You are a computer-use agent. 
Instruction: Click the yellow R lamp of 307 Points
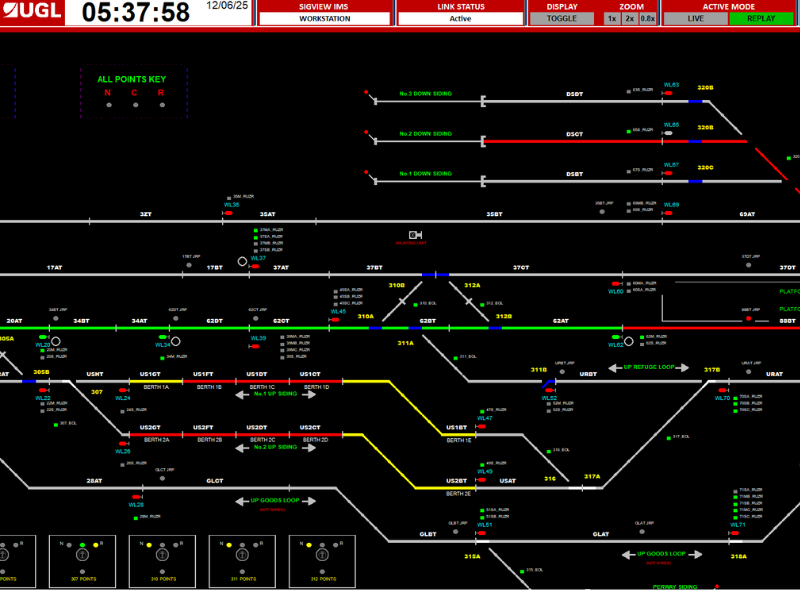tap(96, 545)
